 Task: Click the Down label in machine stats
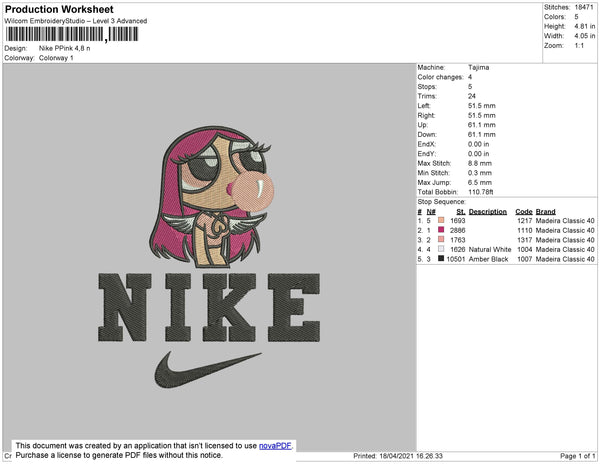pos(427,134)
